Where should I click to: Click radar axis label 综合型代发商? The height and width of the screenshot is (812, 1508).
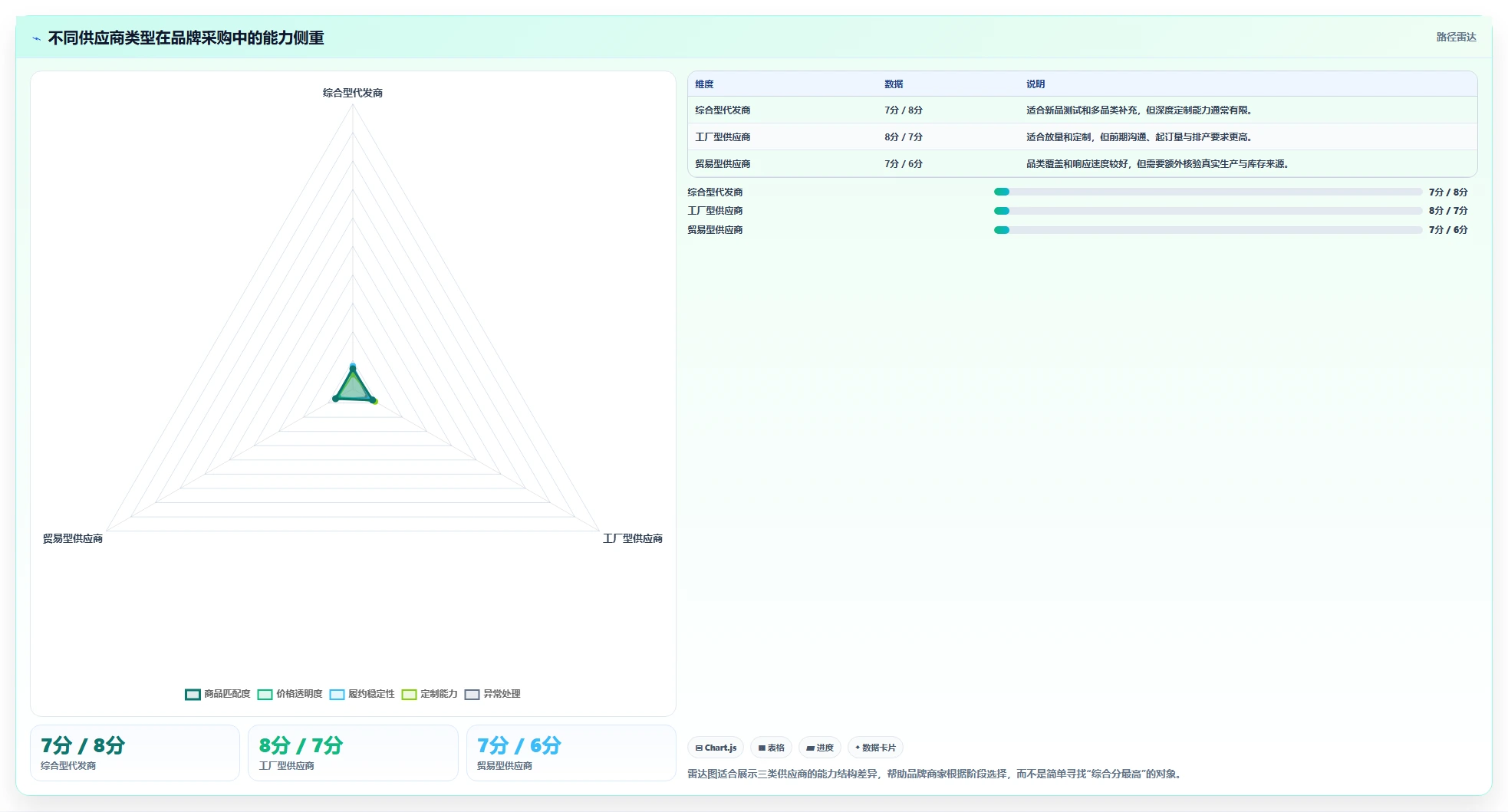point(353,93)
